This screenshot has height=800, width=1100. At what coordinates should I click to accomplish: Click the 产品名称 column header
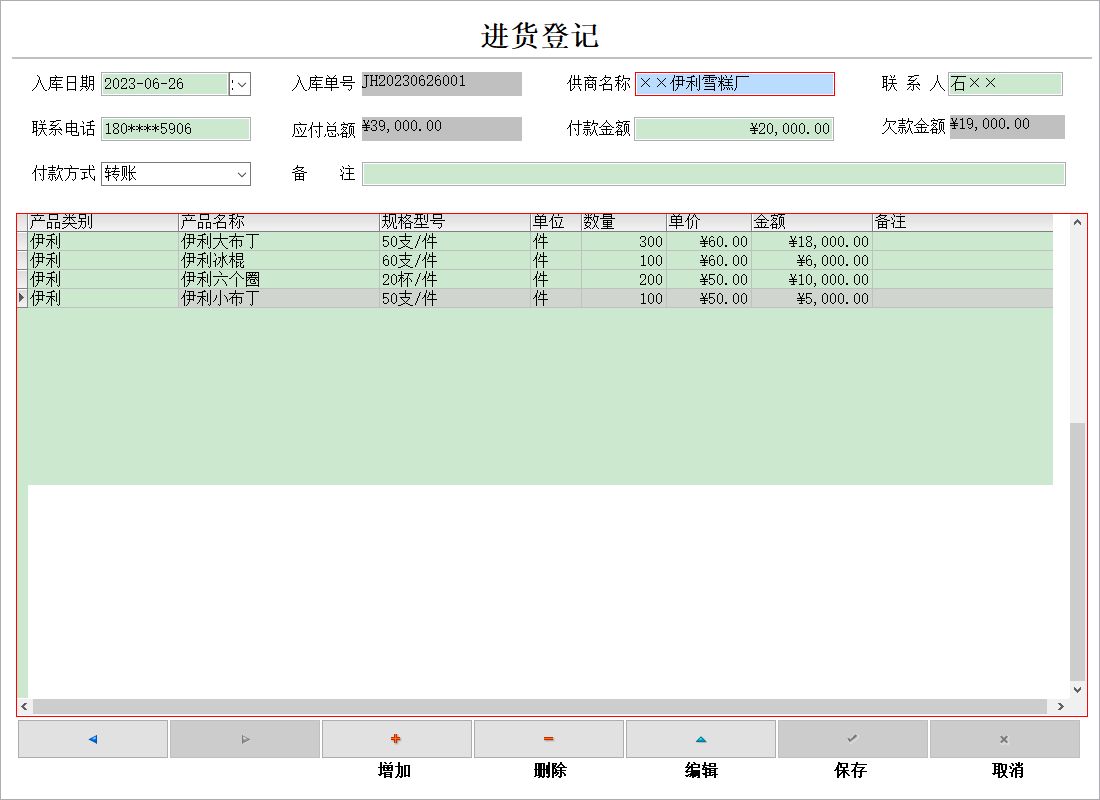tap(279, 222)
